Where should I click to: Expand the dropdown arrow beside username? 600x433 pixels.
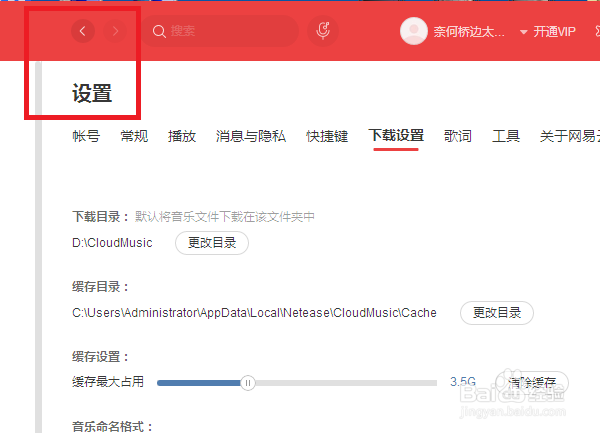point(523,32)
